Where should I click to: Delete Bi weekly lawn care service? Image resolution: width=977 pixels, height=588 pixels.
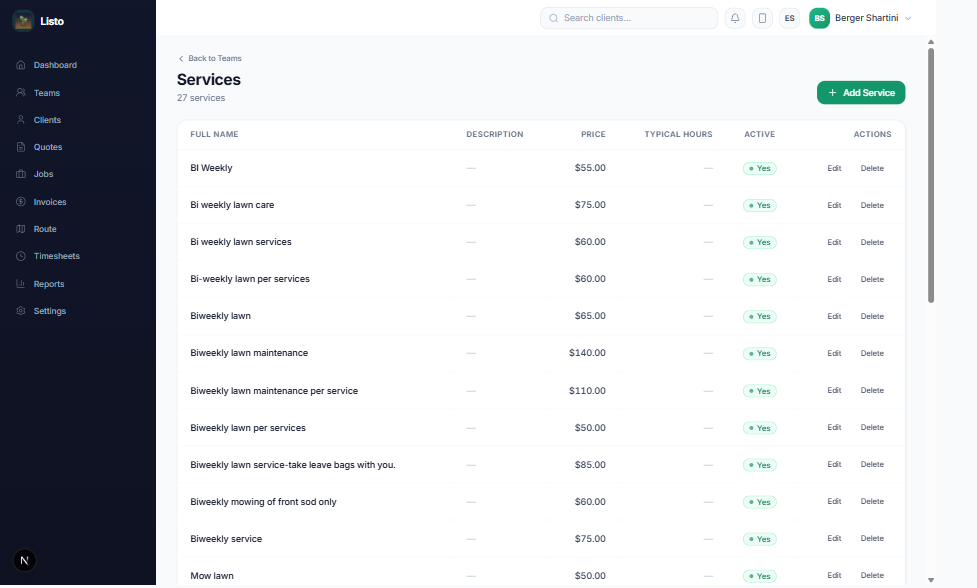pyautogui.click(x=872, y=205)
